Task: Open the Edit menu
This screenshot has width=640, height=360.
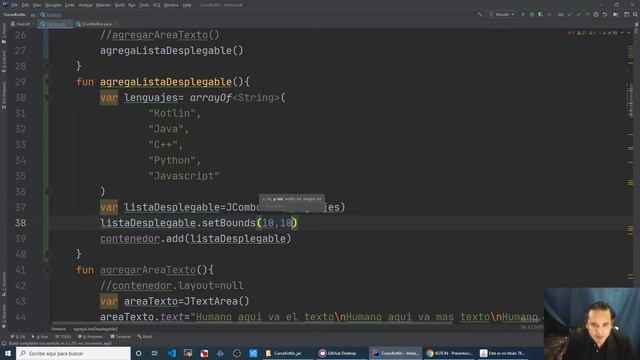Action: (25, 5)
